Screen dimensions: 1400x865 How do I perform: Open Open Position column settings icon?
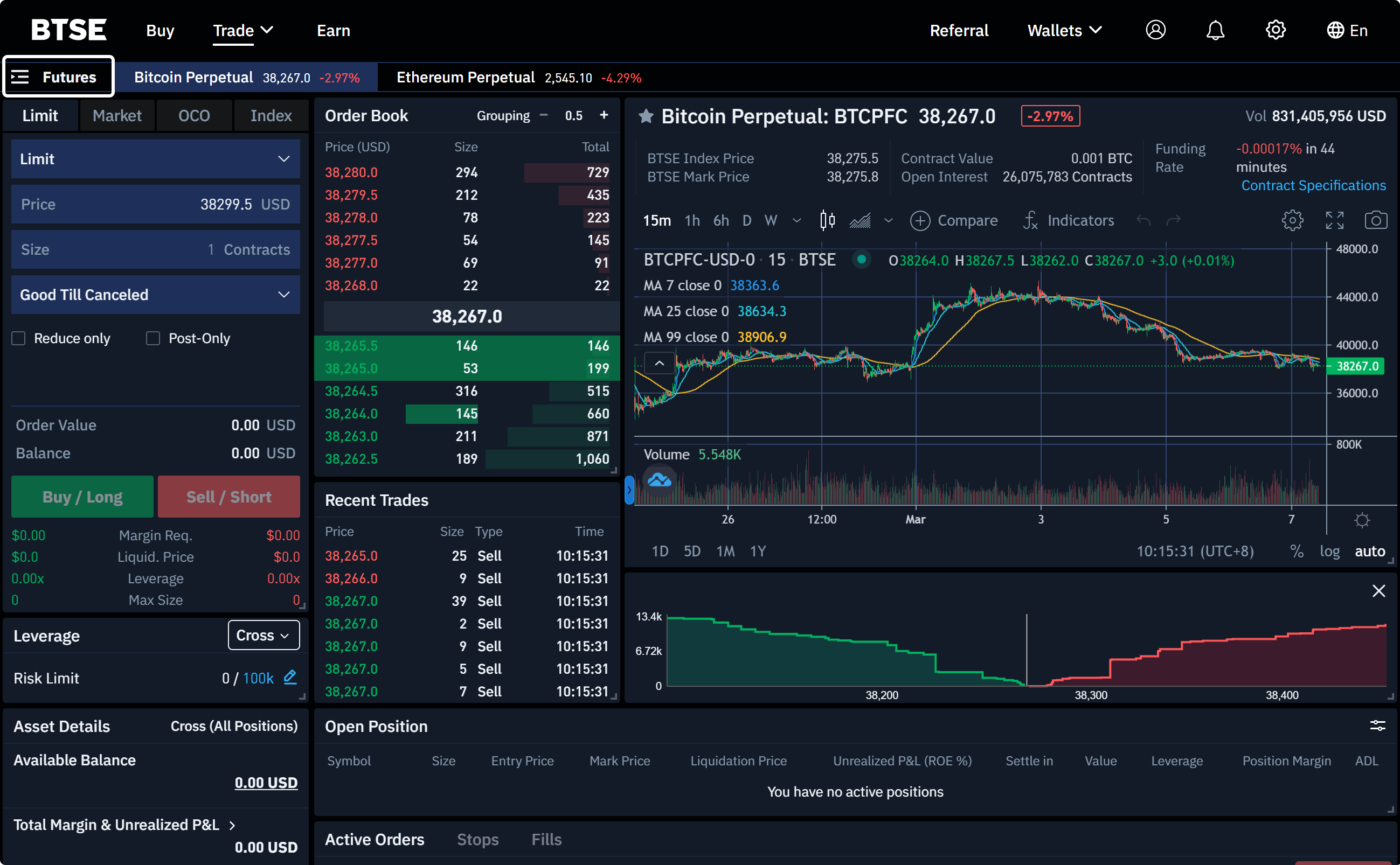(1377, 726)
